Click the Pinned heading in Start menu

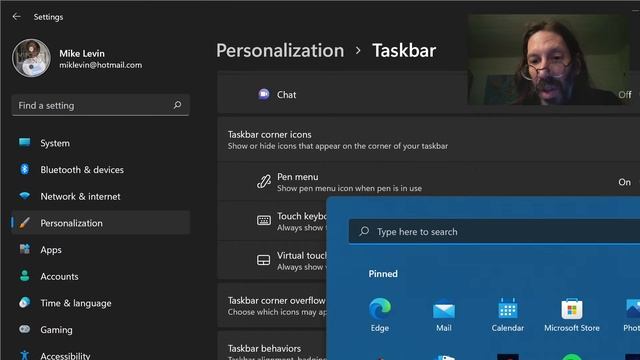pyautogui.click(x=383, y=273)
